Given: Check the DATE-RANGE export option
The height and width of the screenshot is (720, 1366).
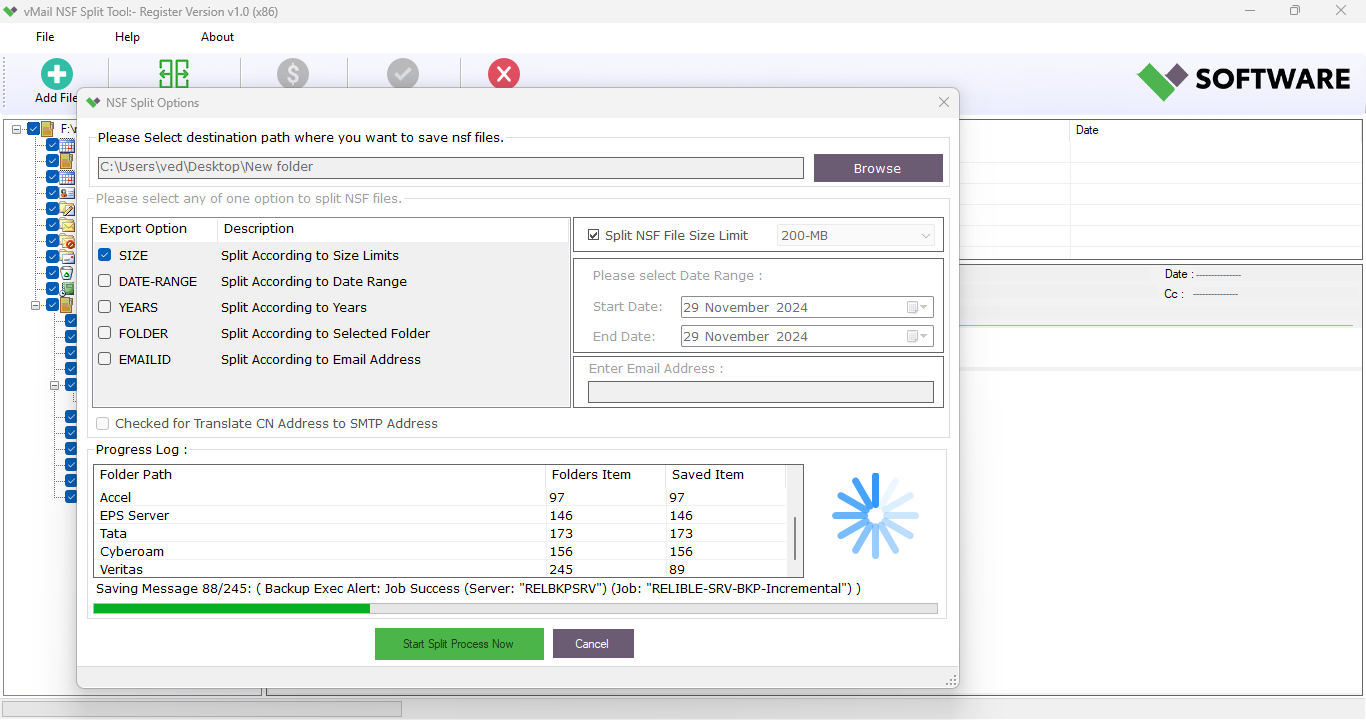Looking at the screenshot, I should point(105,281).
